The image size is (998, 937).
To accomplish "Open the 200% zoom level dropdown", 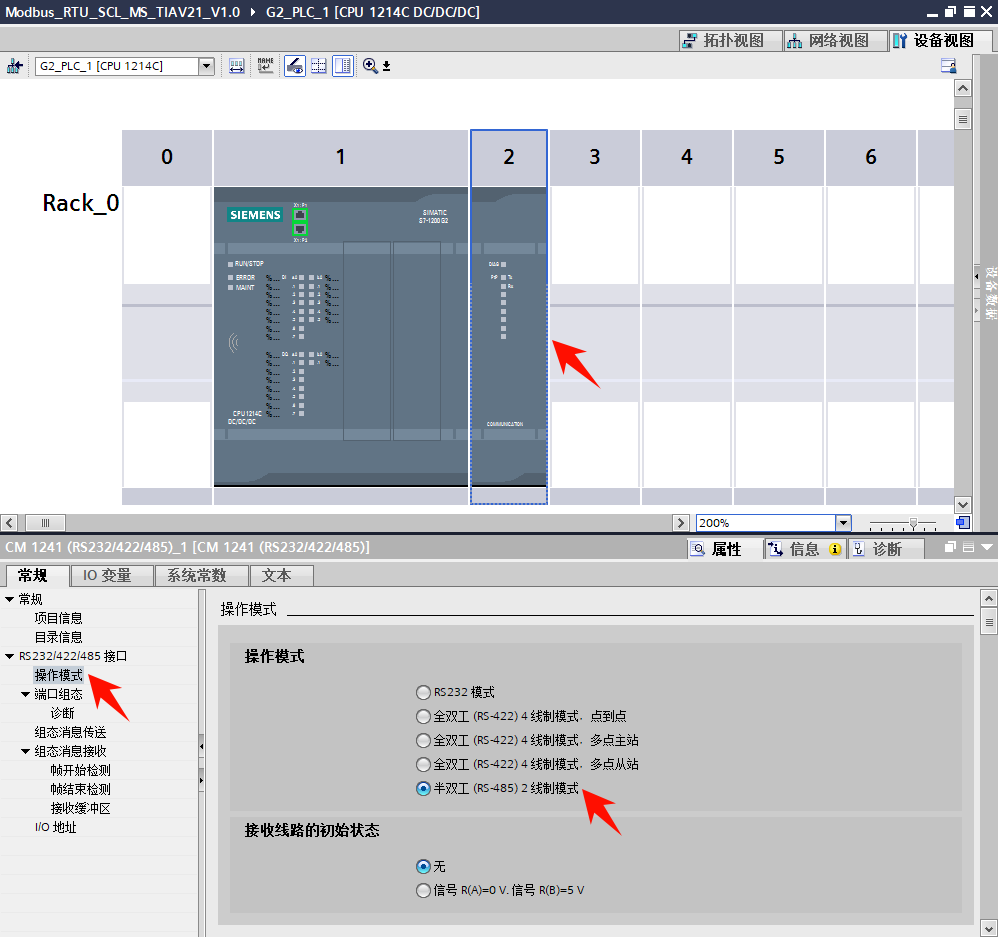I will coord(843,523).
